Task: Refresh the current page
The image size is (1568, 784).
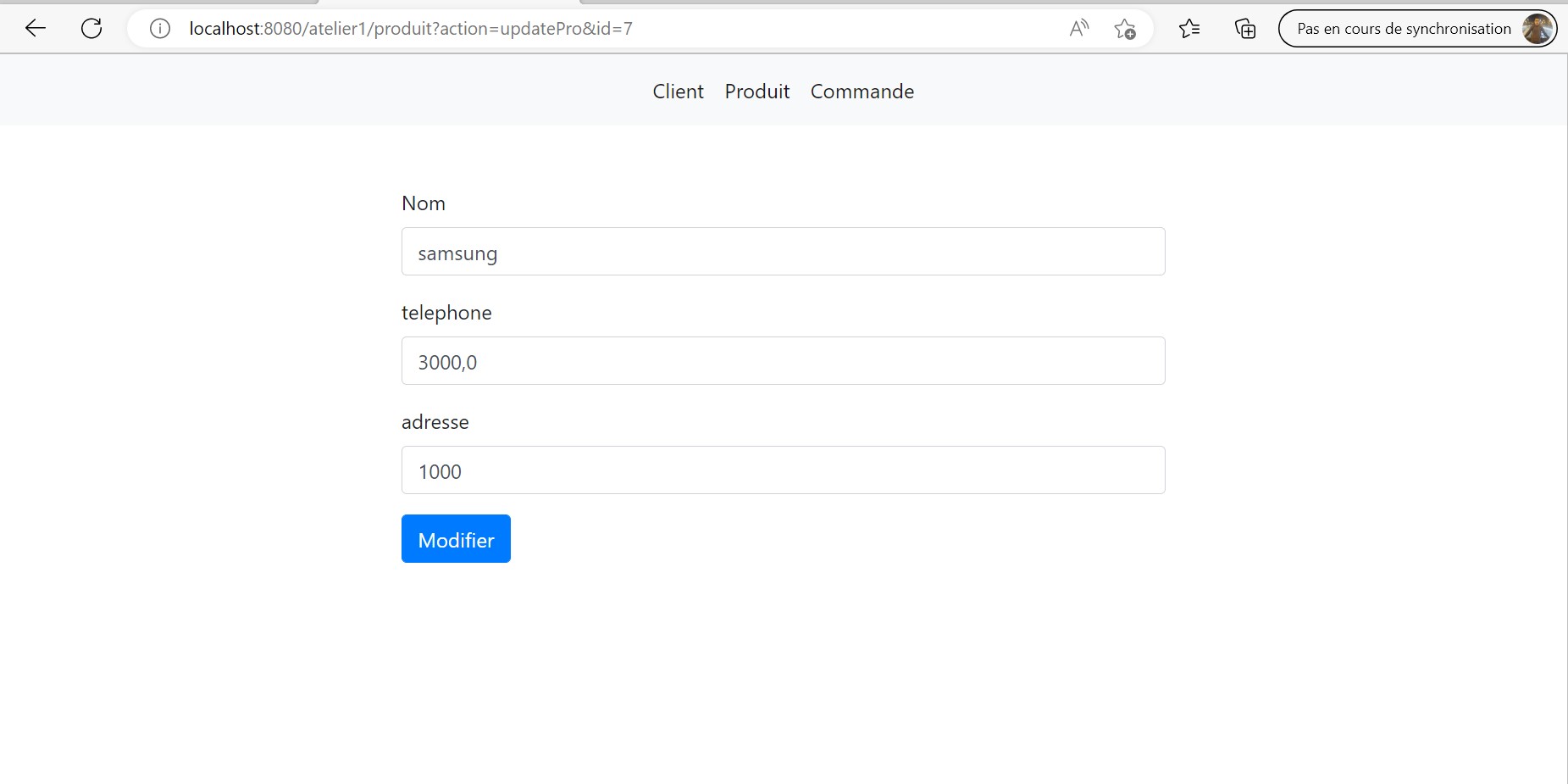Action: [x=92, y=28]
